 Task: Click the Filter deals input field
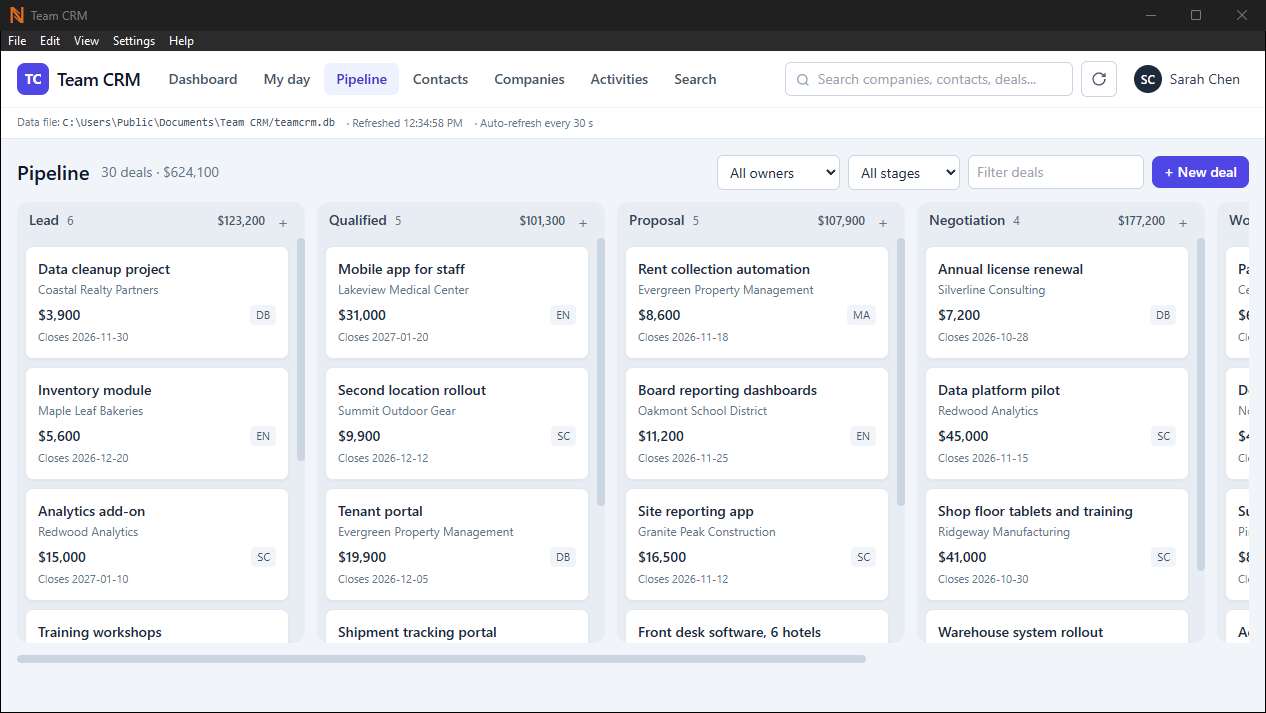[1055, 172]
